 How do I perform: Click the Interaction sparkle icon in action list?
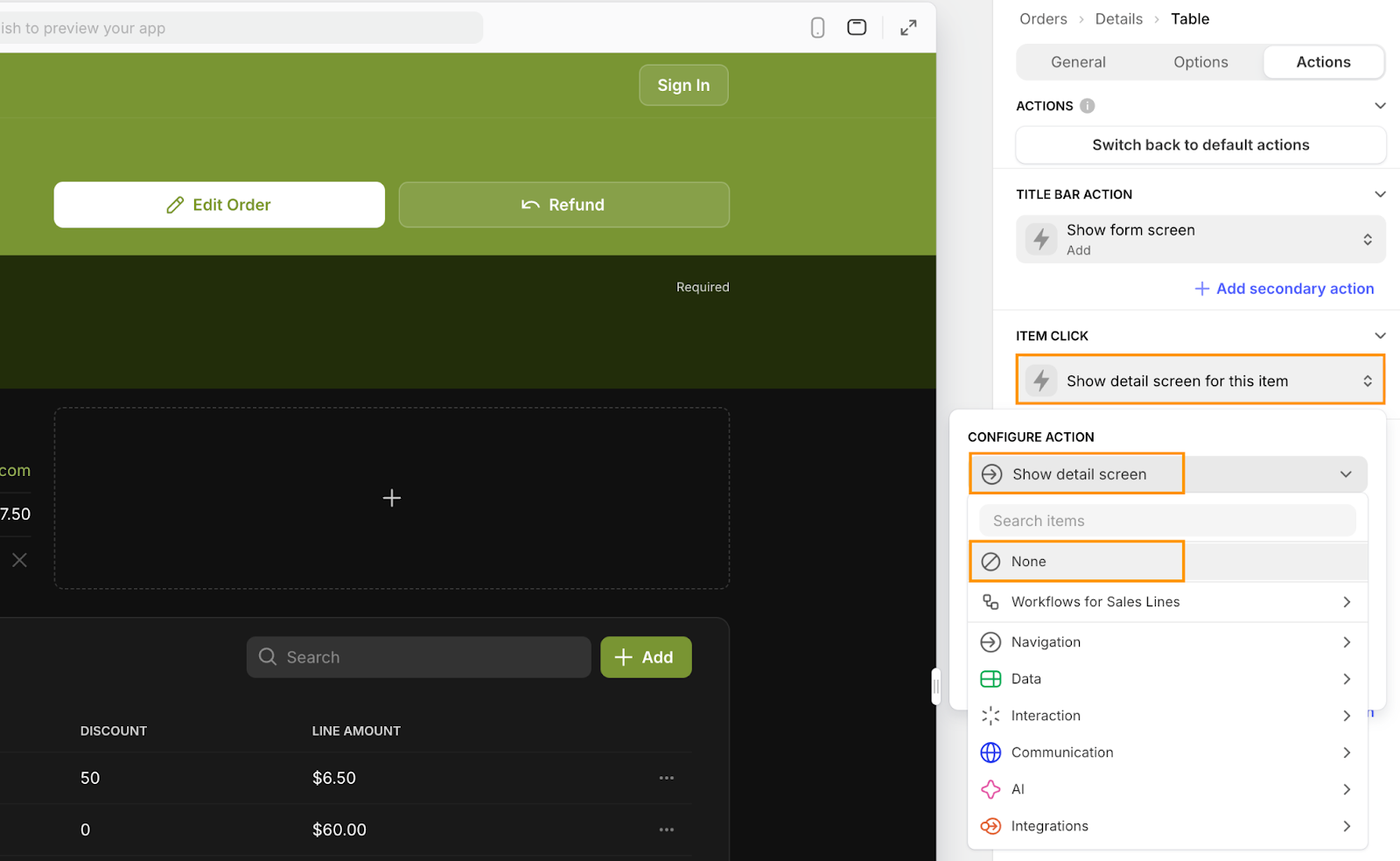[x=990, y=716]
